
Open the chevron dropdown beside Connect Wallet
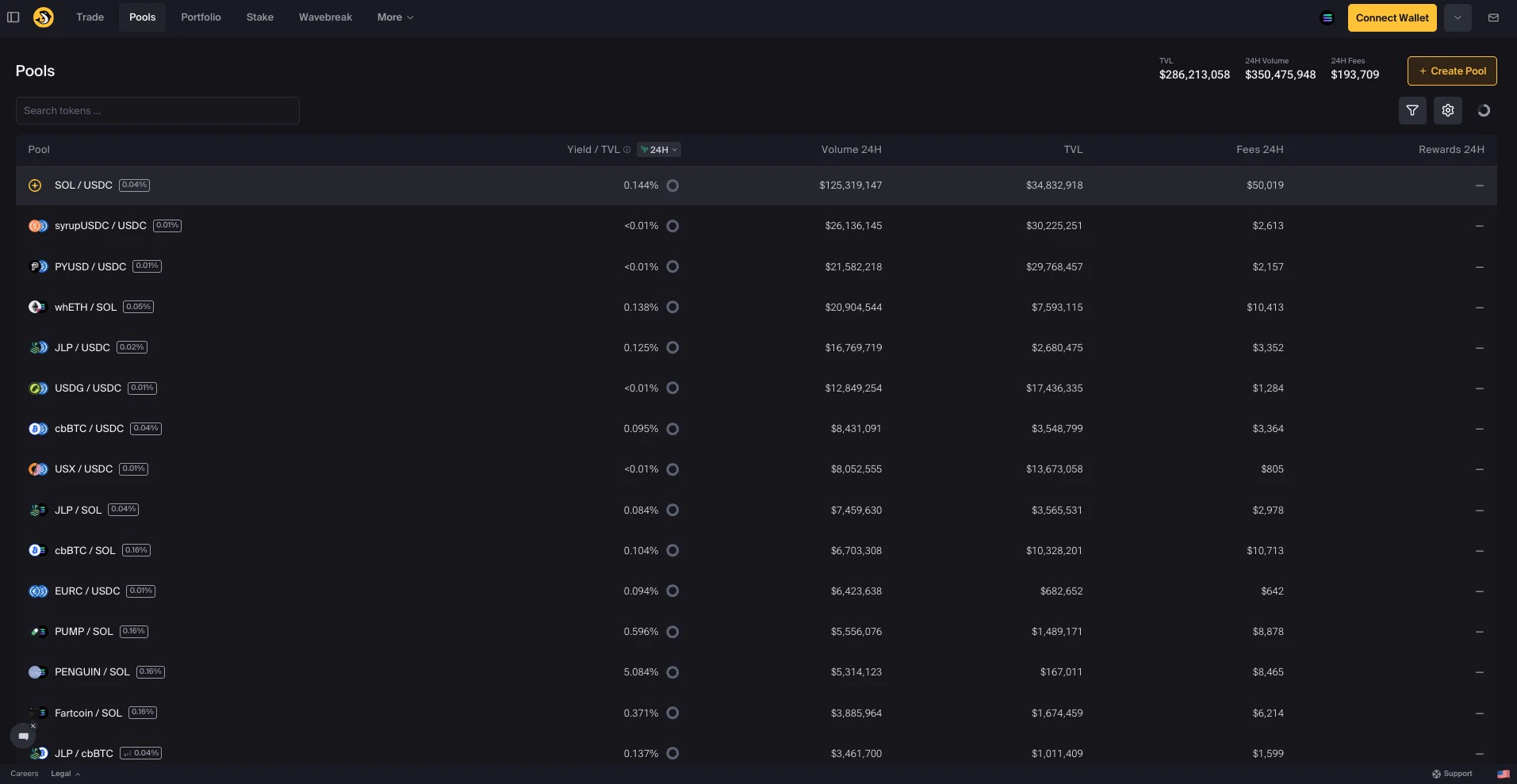(1458, 17)
